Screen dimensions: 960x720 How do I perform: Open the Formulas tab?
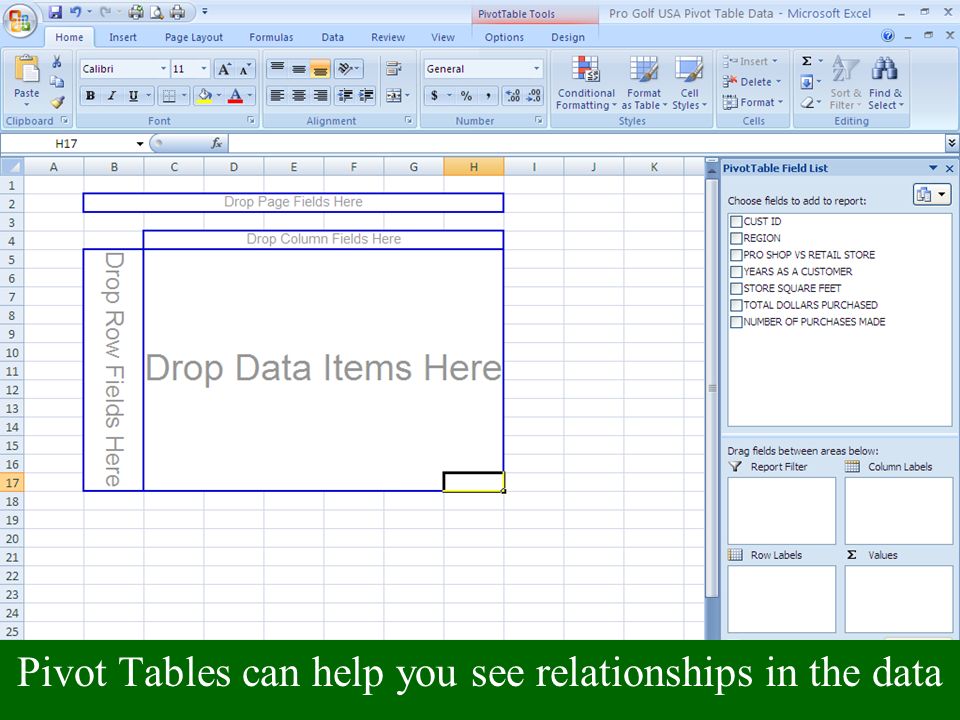pos(271,37)
